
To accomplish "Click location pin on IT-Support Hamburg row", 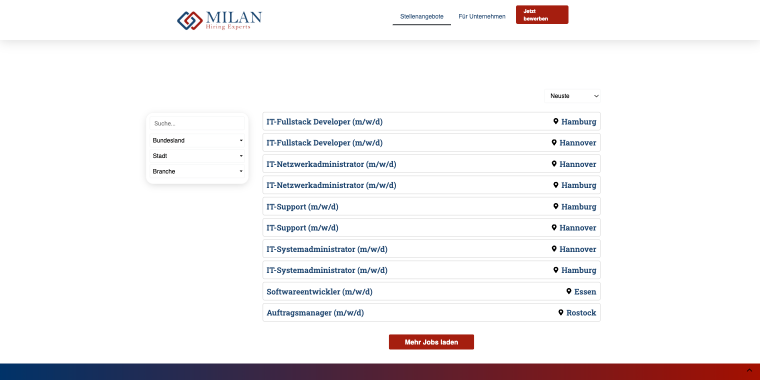I will point(556,206).
